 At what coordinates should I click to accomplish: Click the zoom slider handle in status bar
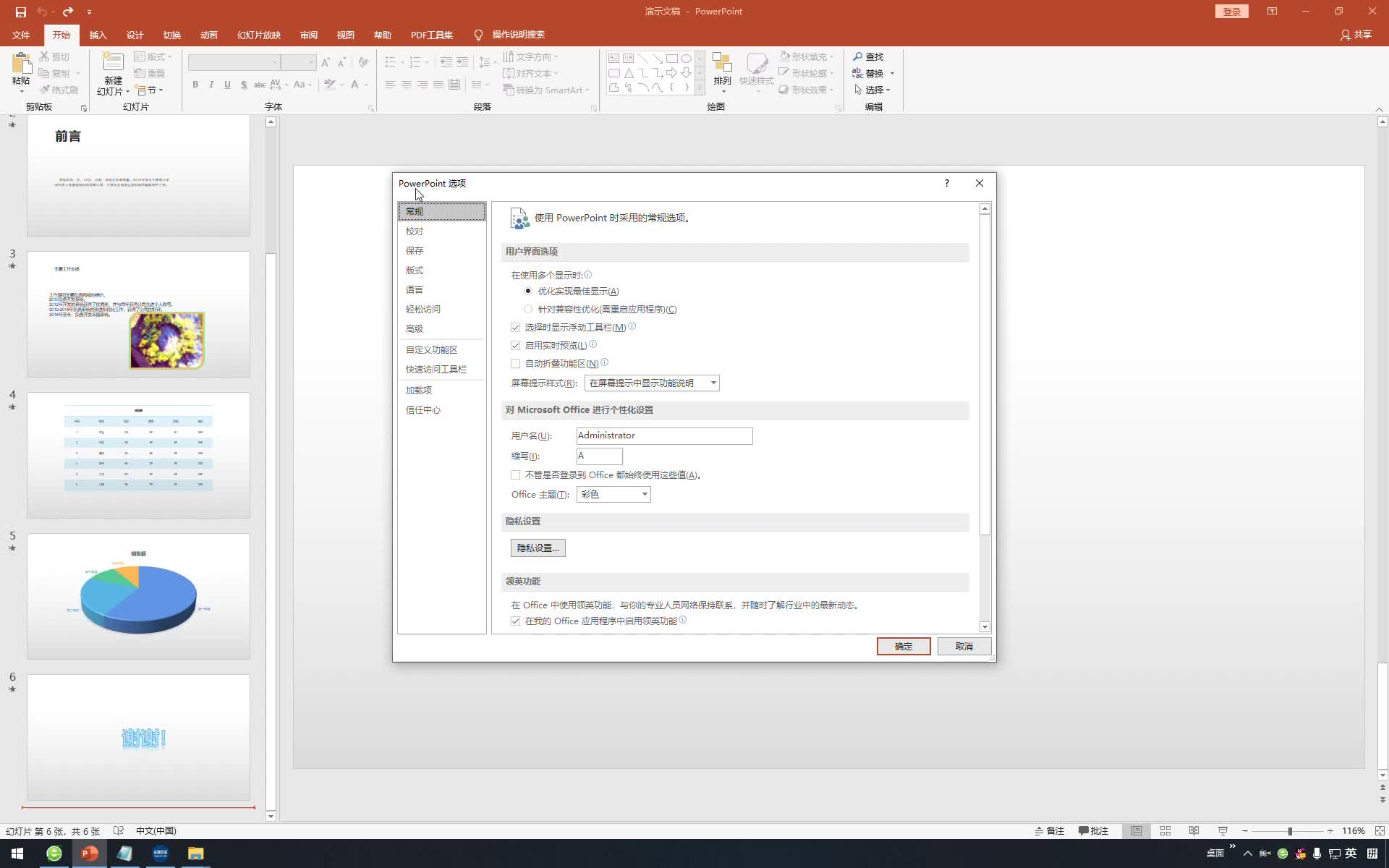point(1289,831)
